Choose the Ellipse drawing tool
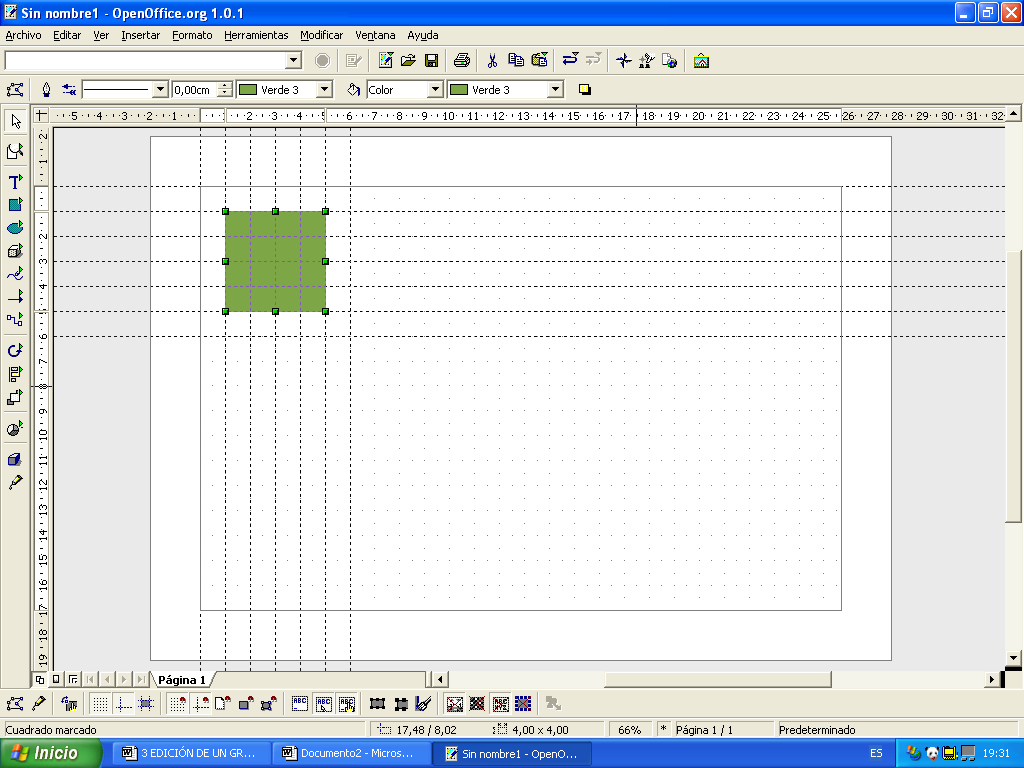This screenshot has height=768, width=1024. tap(15, 228)
